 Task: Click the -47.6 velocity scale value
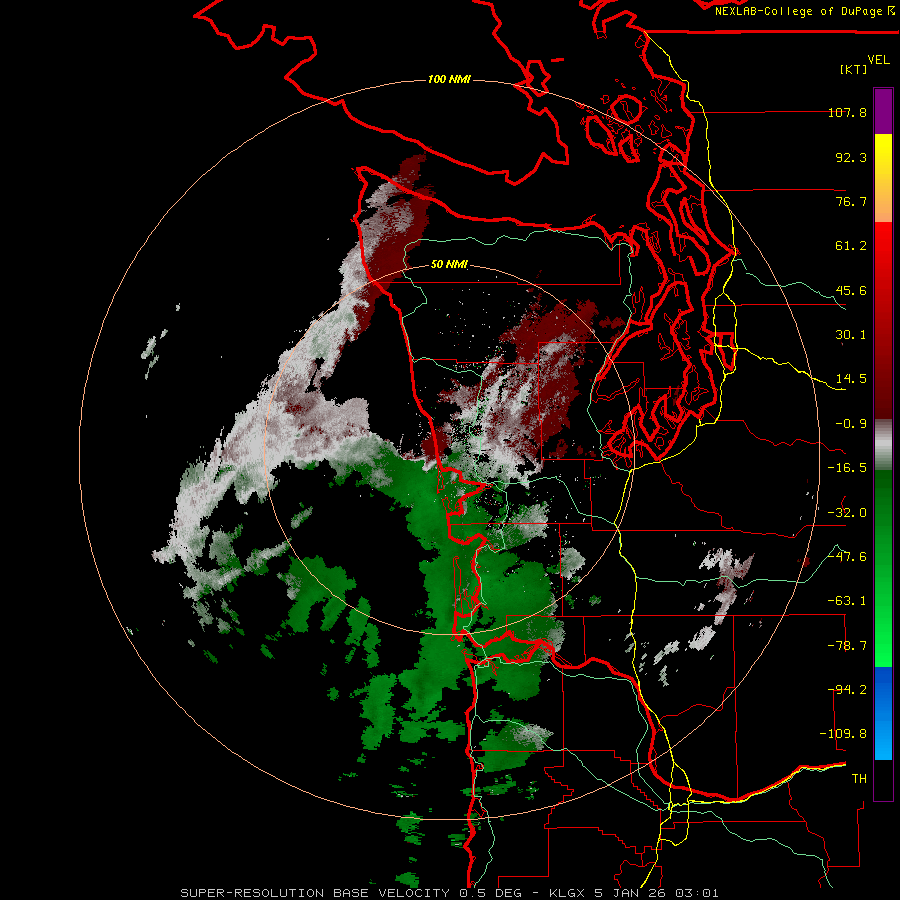[x=847, y=557]
